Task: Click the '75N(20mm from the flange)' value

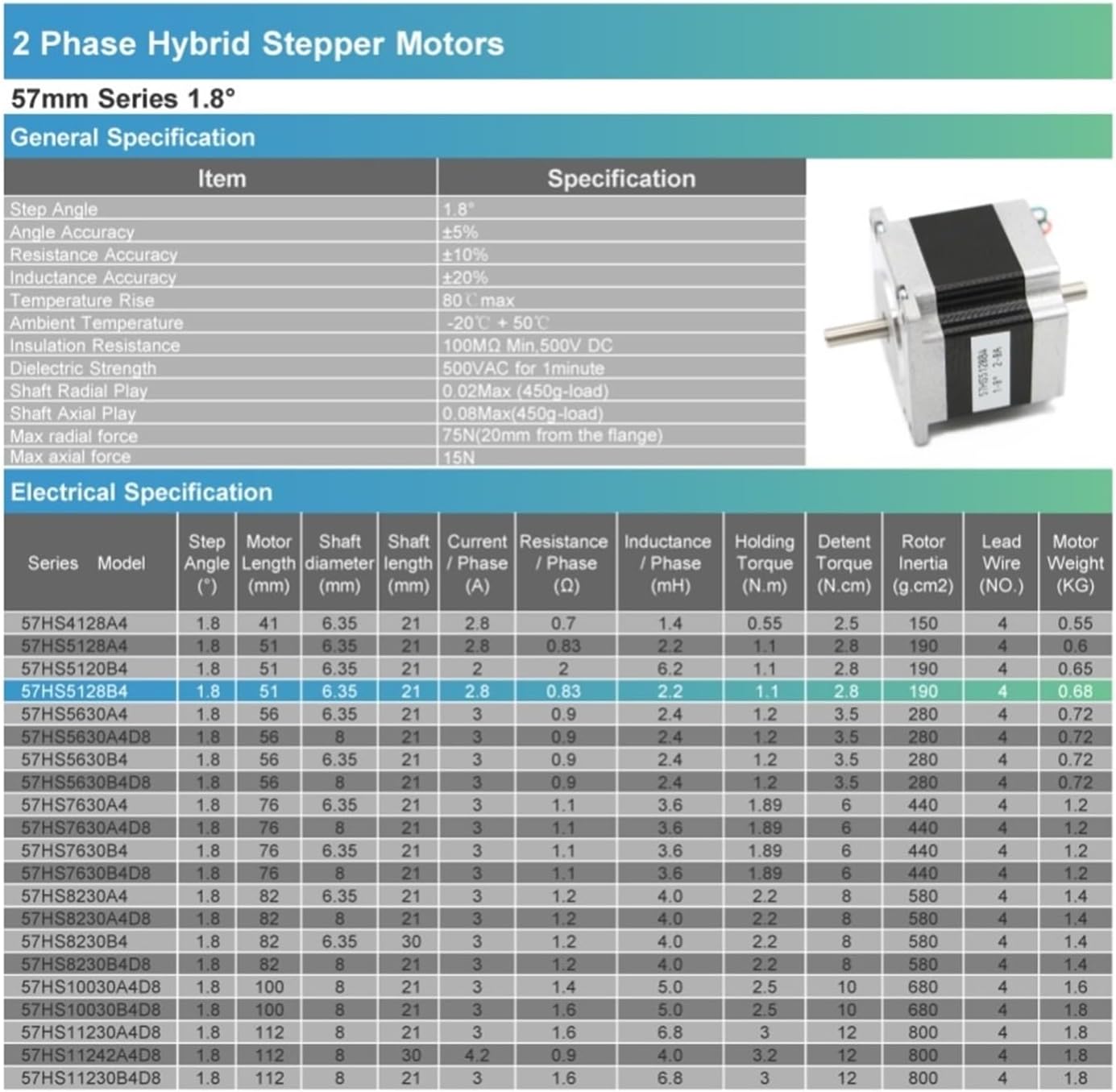Action: 552,435
